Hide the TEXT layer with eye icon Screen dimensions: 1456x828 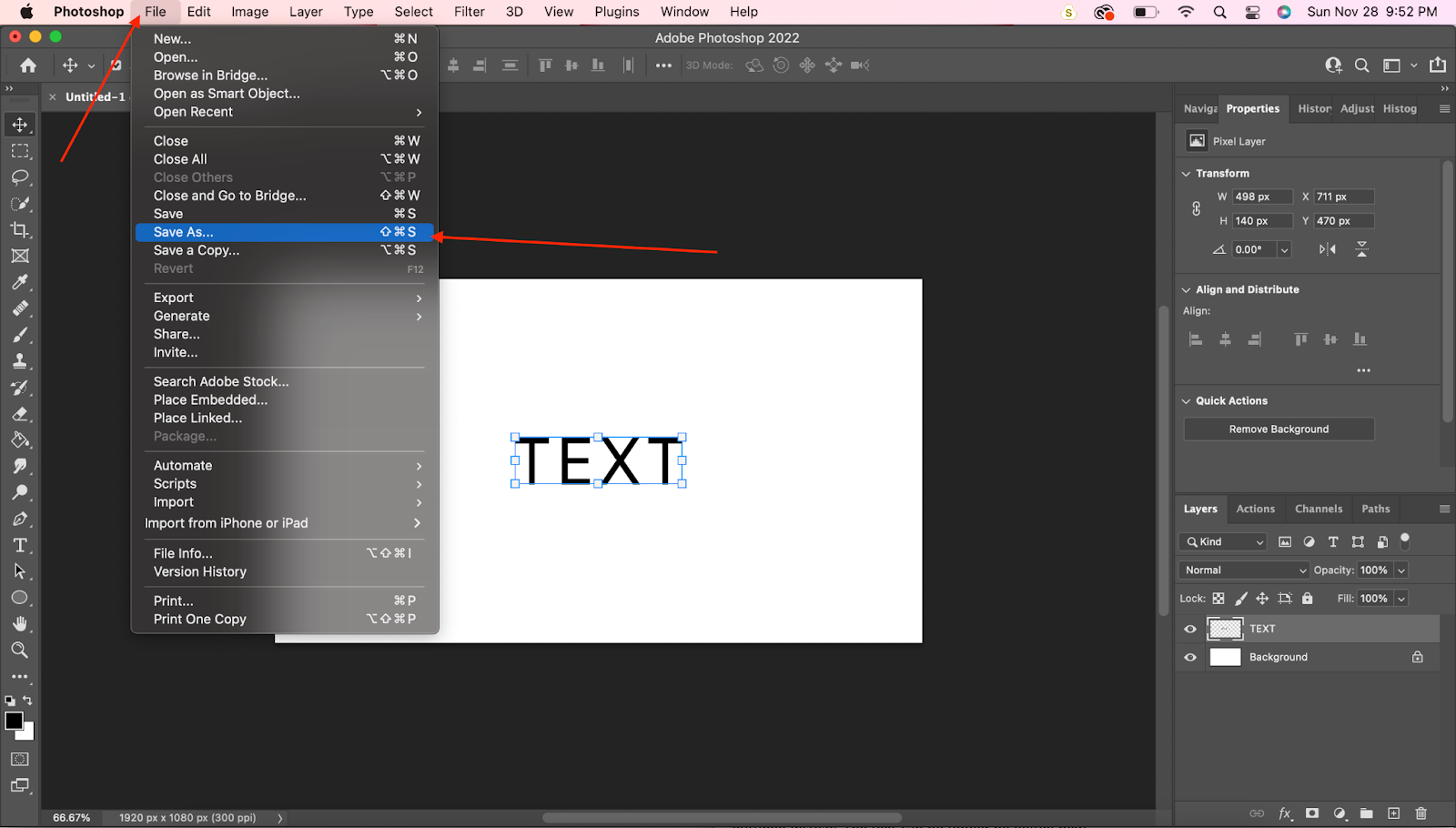pos(1190,629)
